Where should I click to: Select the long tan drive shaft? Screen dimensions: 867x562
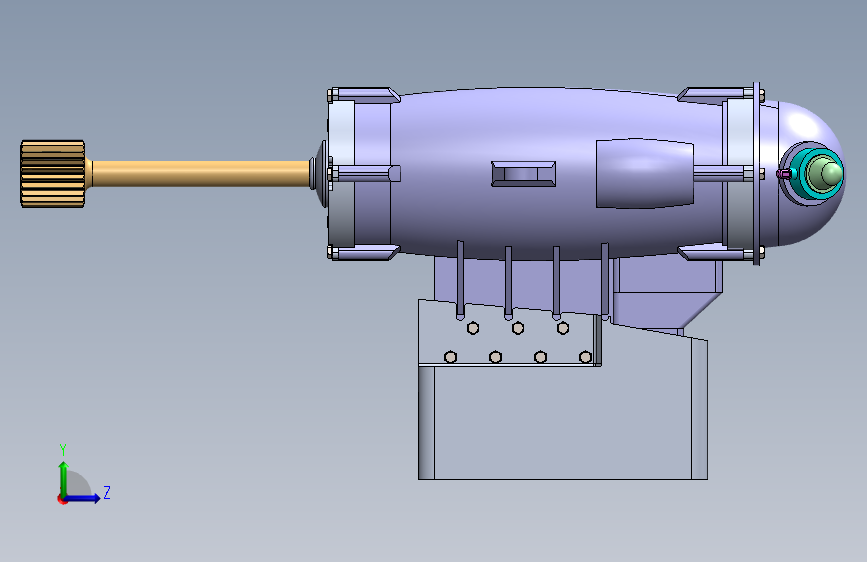pyautogui.click(x=200, y=173)
